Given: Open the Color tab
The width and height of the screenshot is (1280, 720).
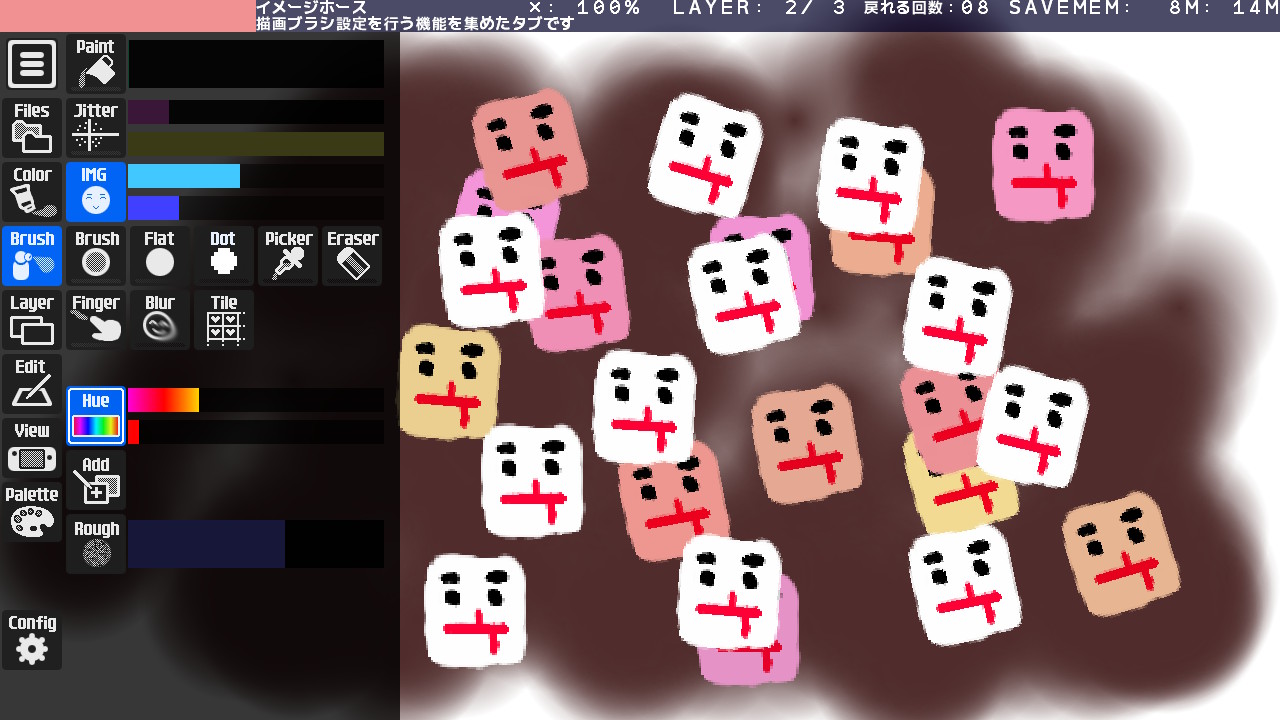Looking at the screenshot, I should (32, 191).
